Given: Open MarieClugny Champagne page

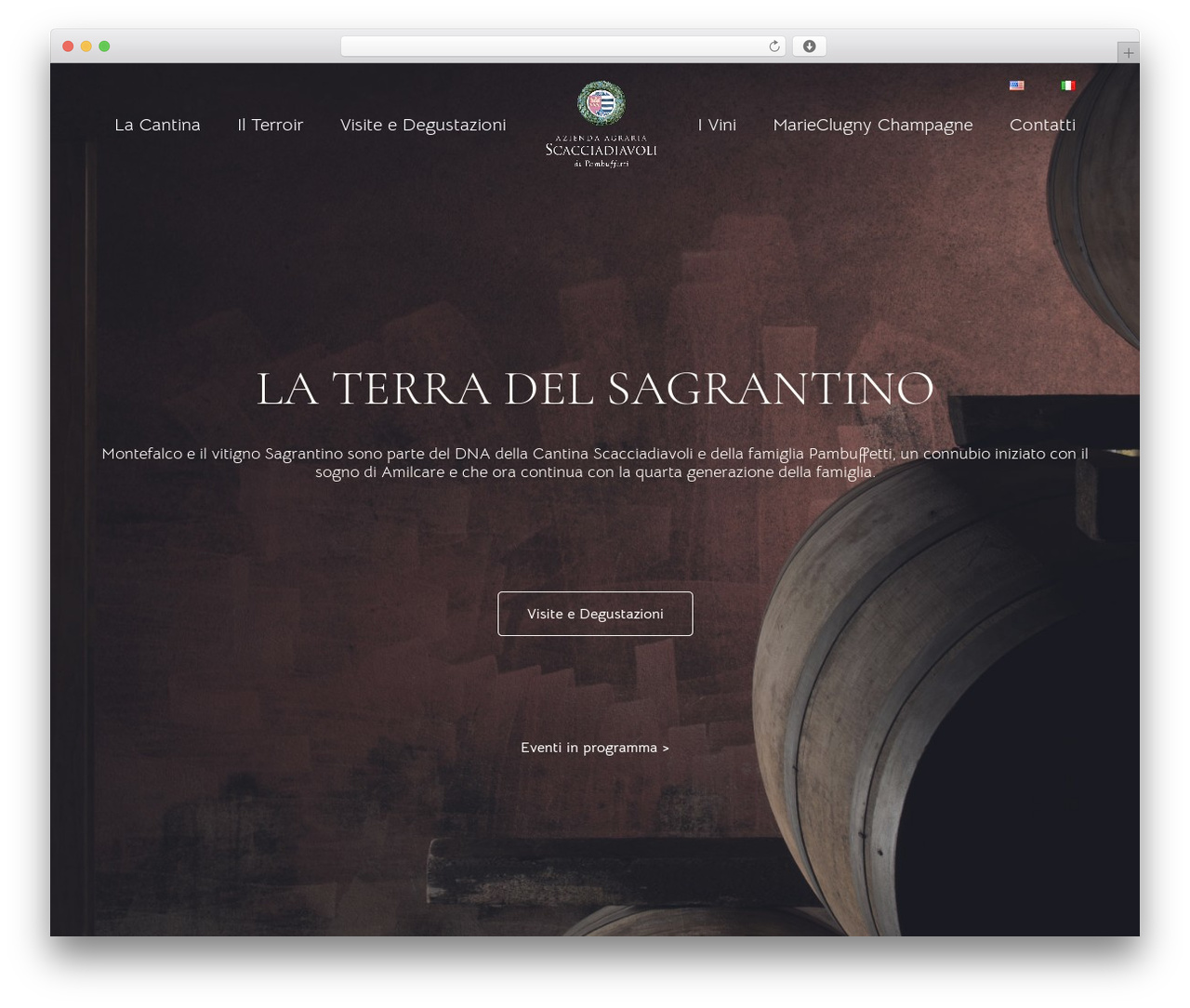Looking at the screenshot, I should [x=873, y=125].
